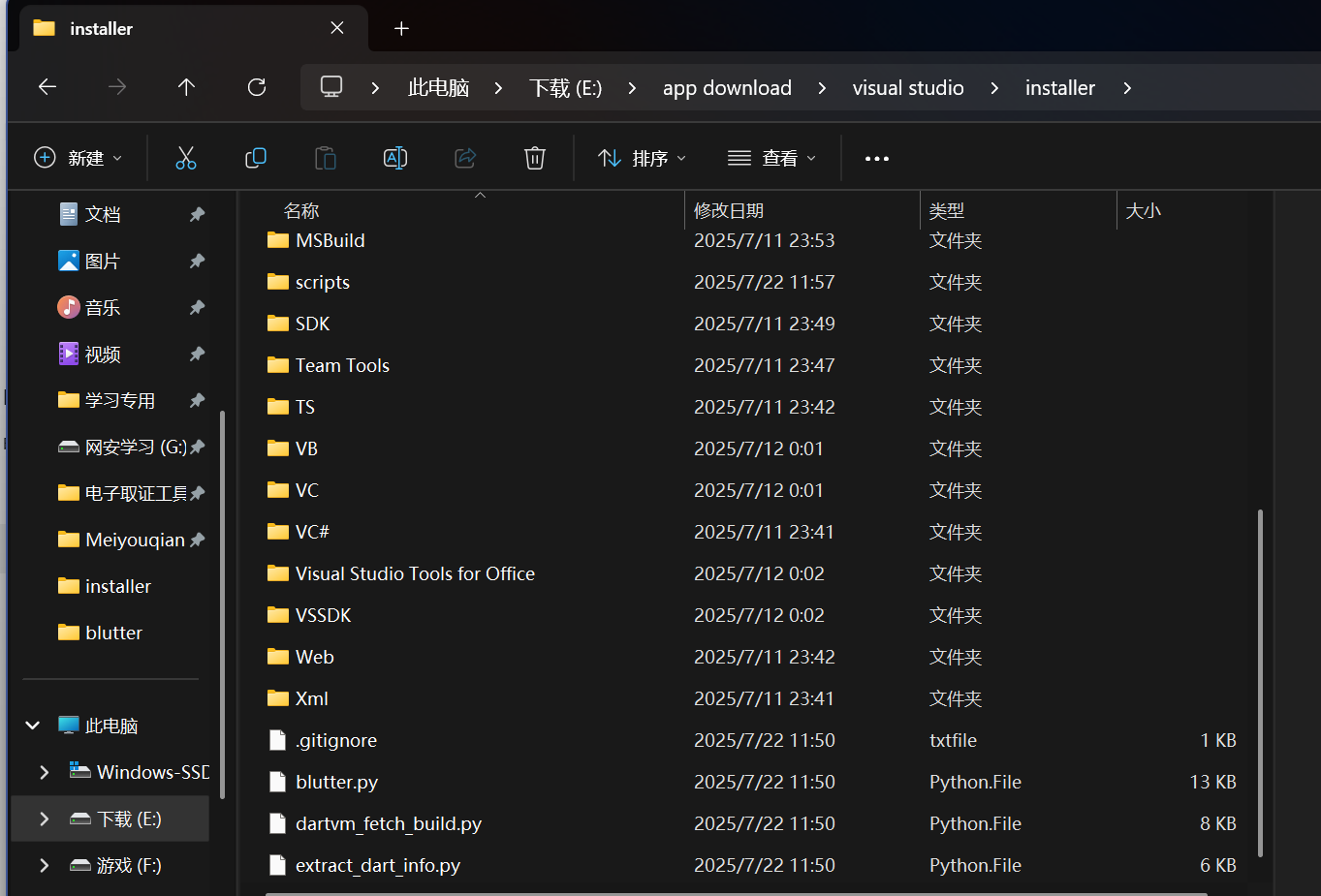
Task: Open the 新建 dropdown menu
Action: click(x=79, y=158)
